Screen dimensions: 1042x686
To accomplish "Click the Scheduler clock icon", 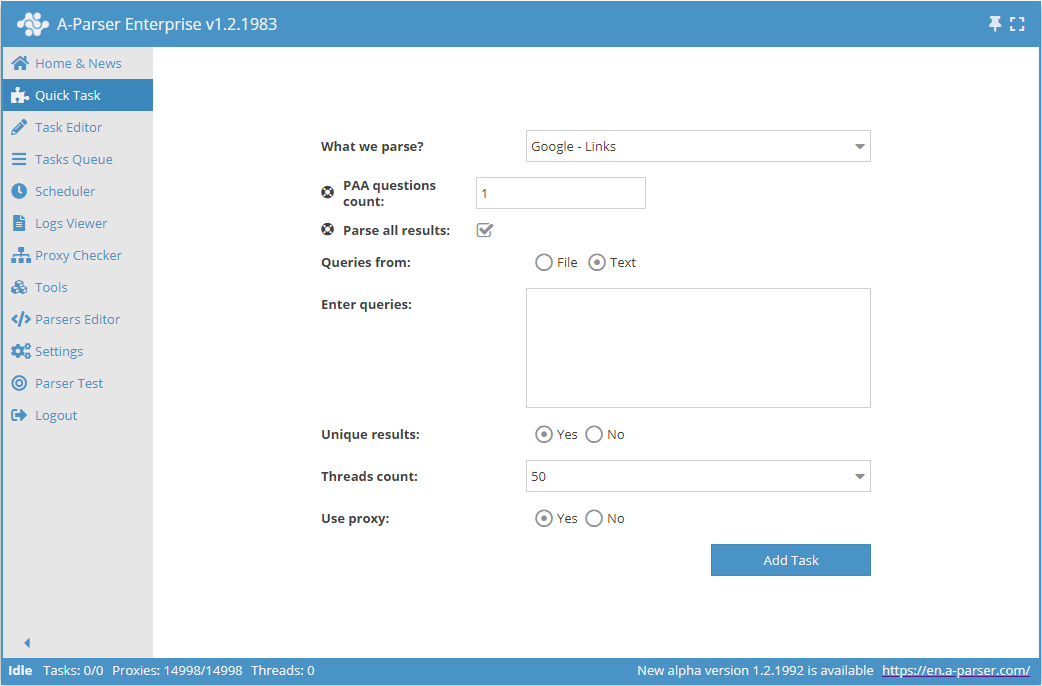I will 19,191.
